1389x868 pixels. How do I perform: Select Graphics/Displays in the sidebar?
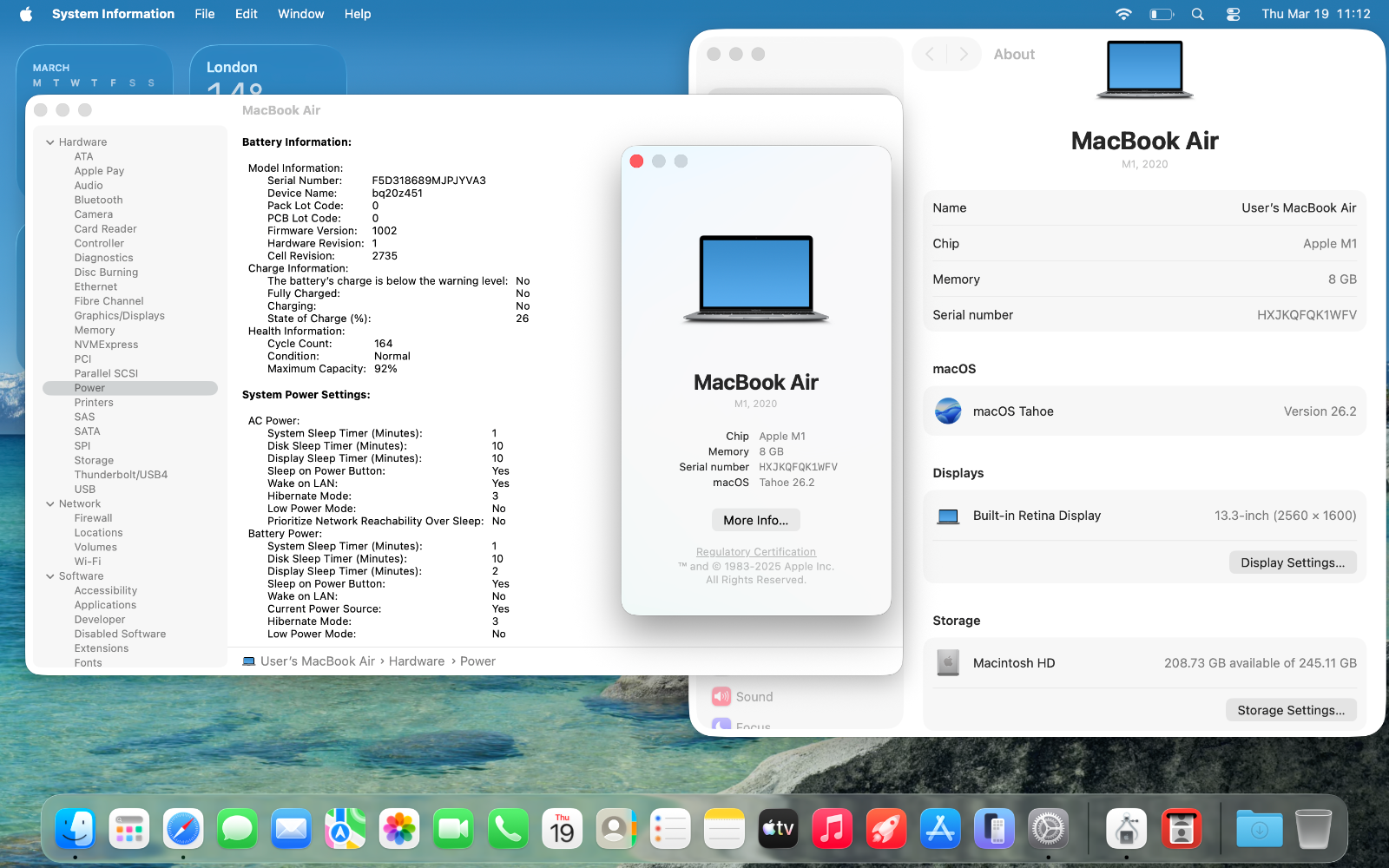click(x=120, y=316)
